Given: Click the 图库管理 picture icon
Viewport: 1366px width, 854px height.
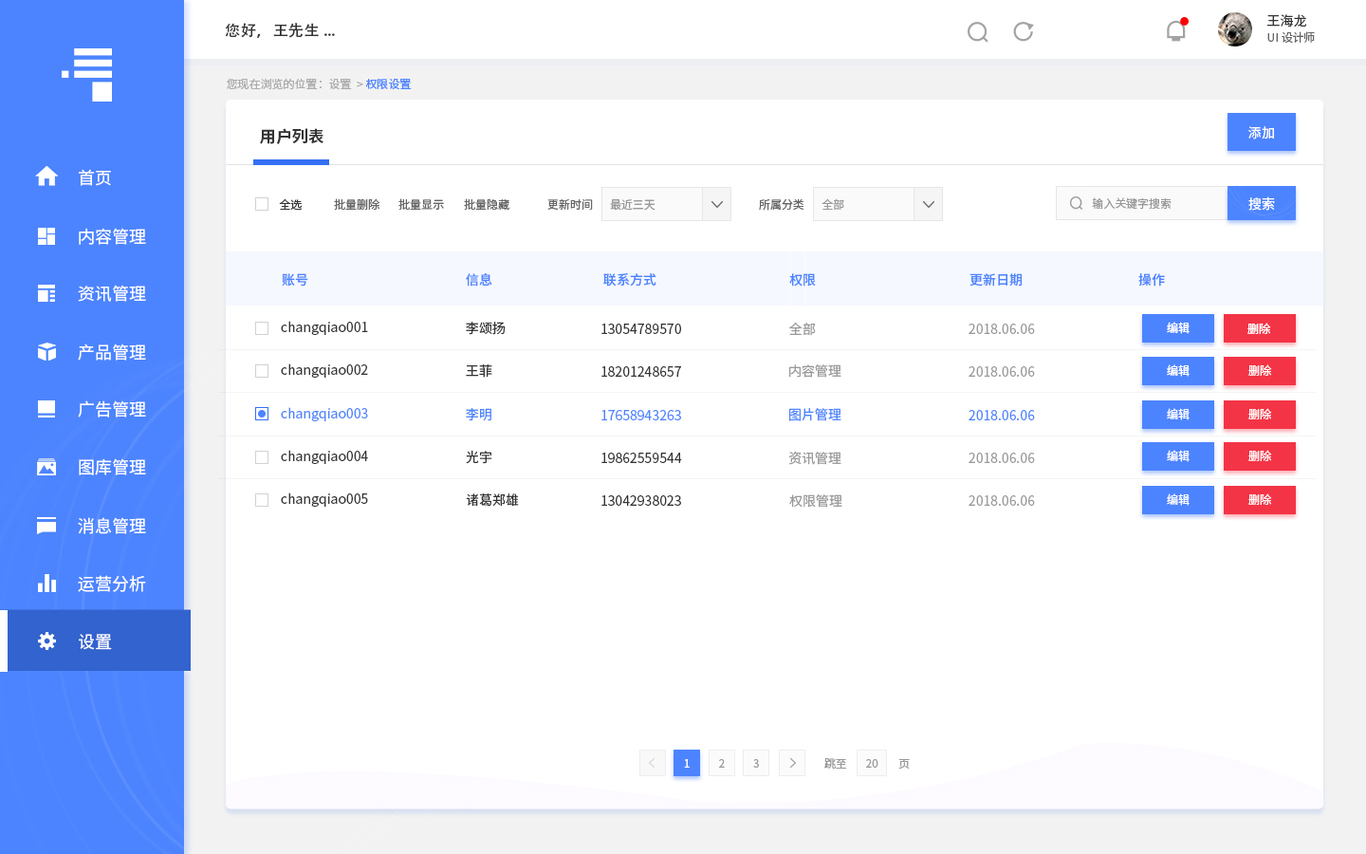Looking at the screenshot, I should click(x=47, y=467).
